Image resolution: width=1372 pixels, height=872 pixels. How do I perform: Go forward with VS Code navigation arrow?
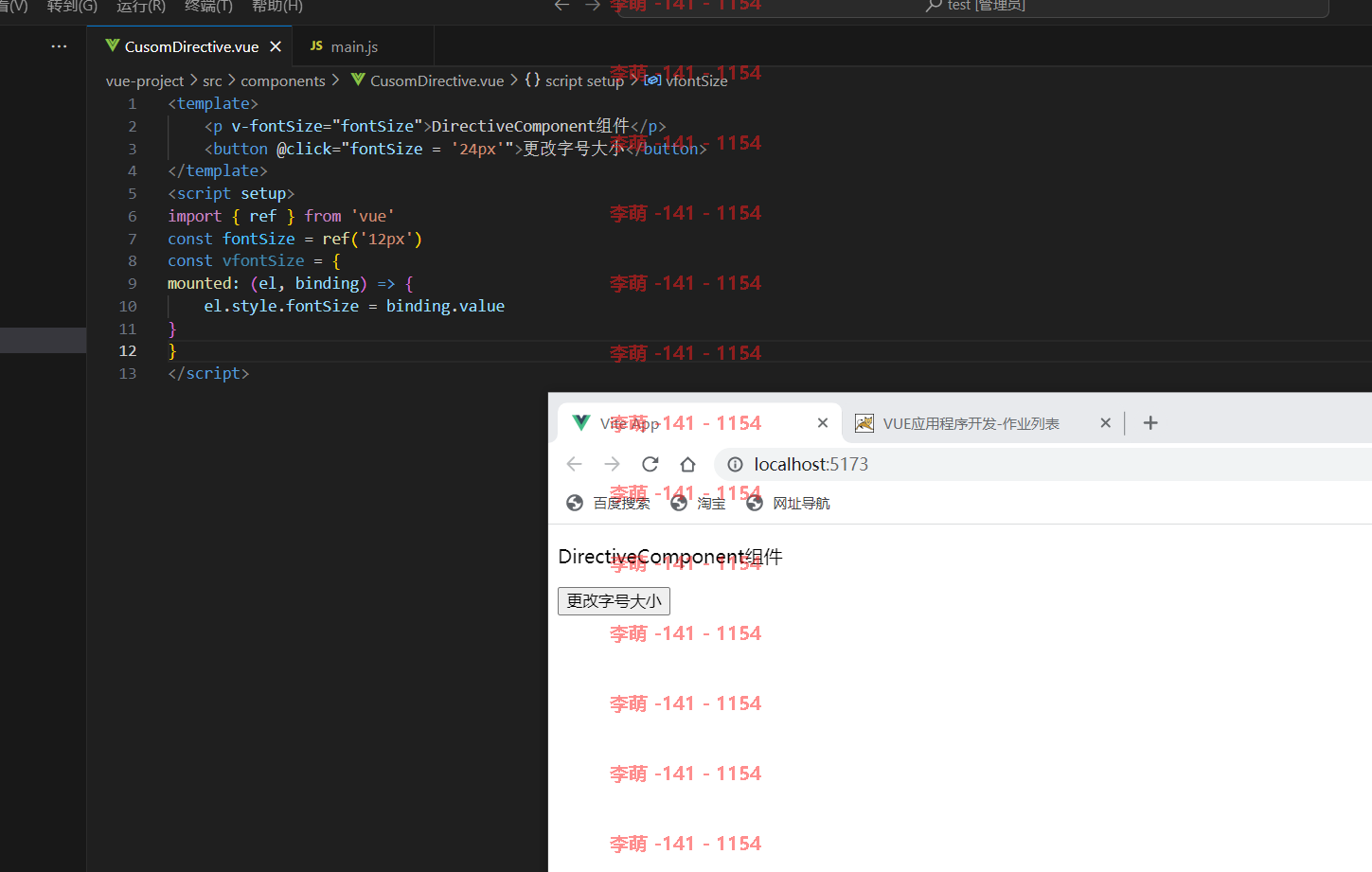pos(593,6)
